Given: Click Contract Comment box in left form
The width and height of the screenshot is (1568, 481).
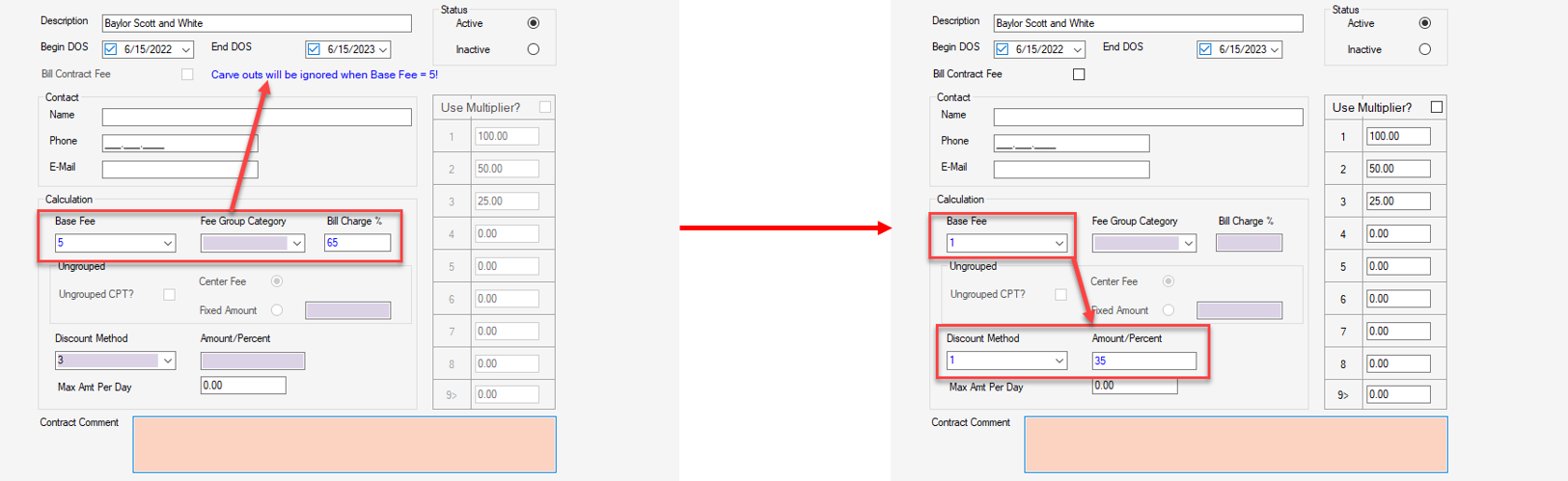Looking at the screenshot, I should tap(344, 444).
